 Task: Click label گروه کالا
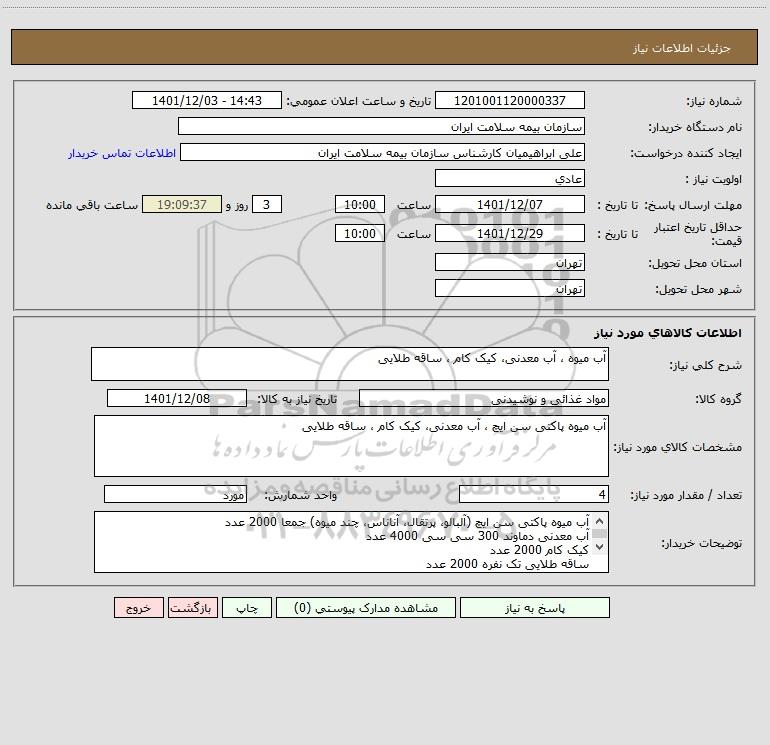pyautogui.click(x=718, y=399)
